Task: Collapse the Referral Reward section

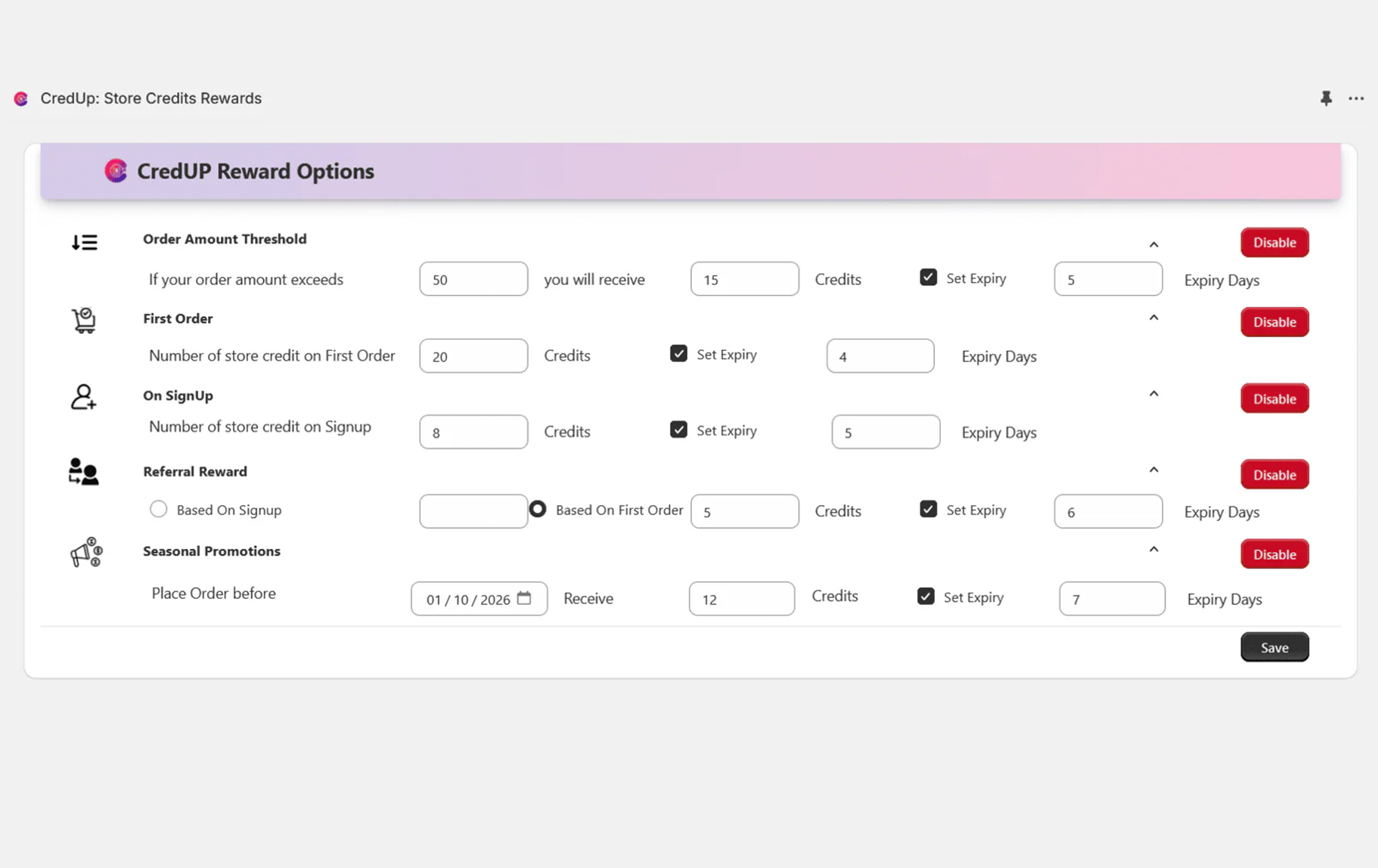Action: coord(1153,470)
